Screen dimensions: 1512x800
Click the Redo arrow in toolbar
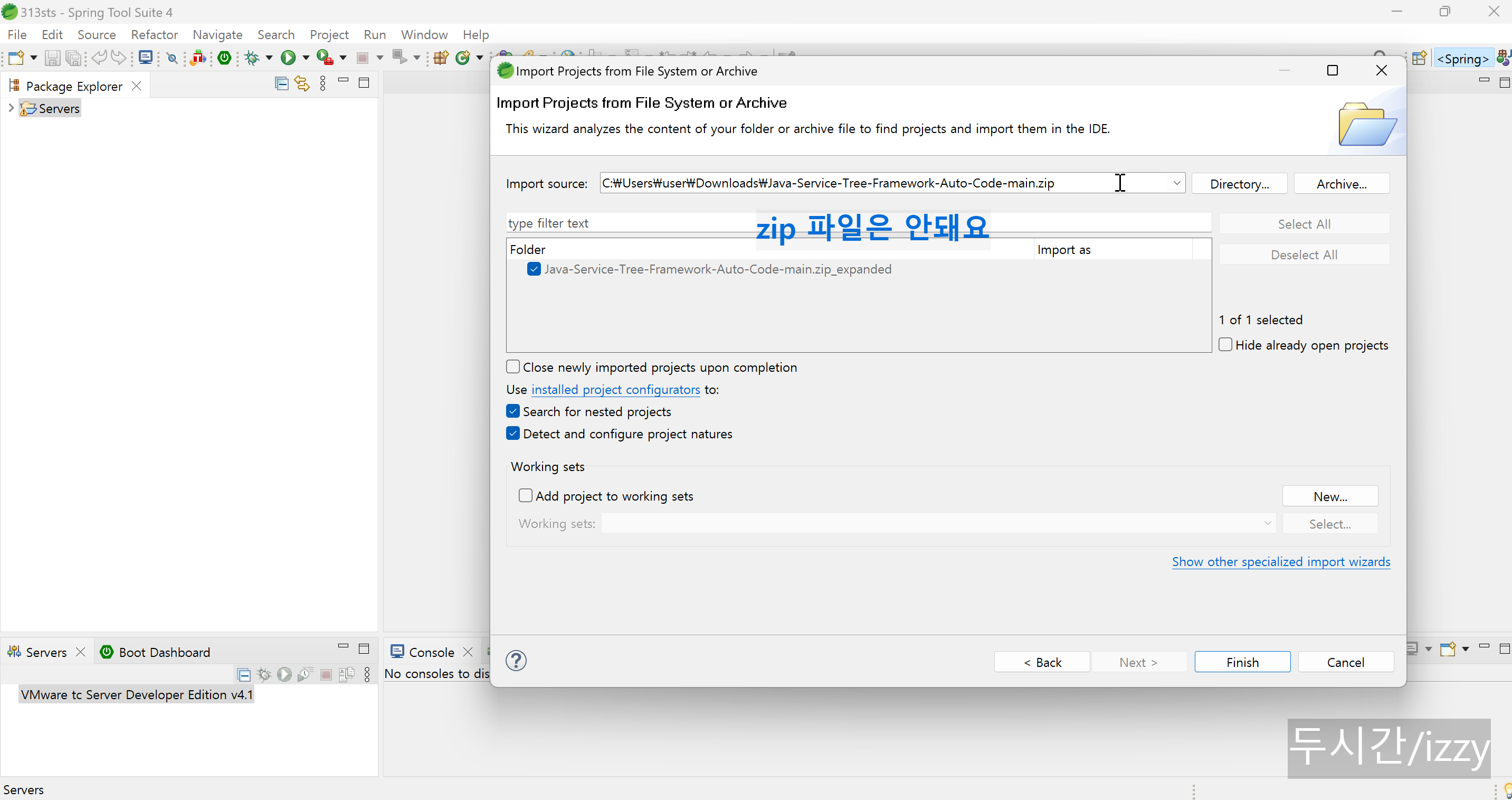[x=119, y=58]
